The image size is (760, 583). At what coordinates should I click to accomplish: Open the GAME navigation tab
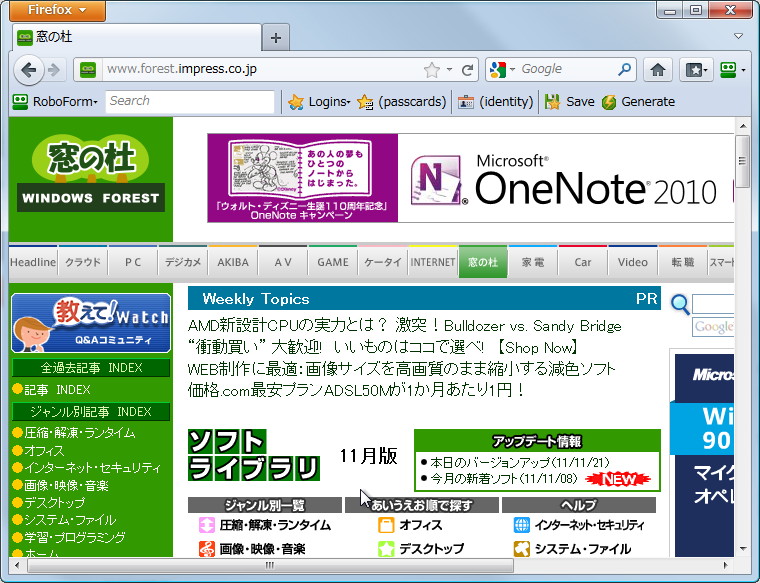(x=332, y=262)
